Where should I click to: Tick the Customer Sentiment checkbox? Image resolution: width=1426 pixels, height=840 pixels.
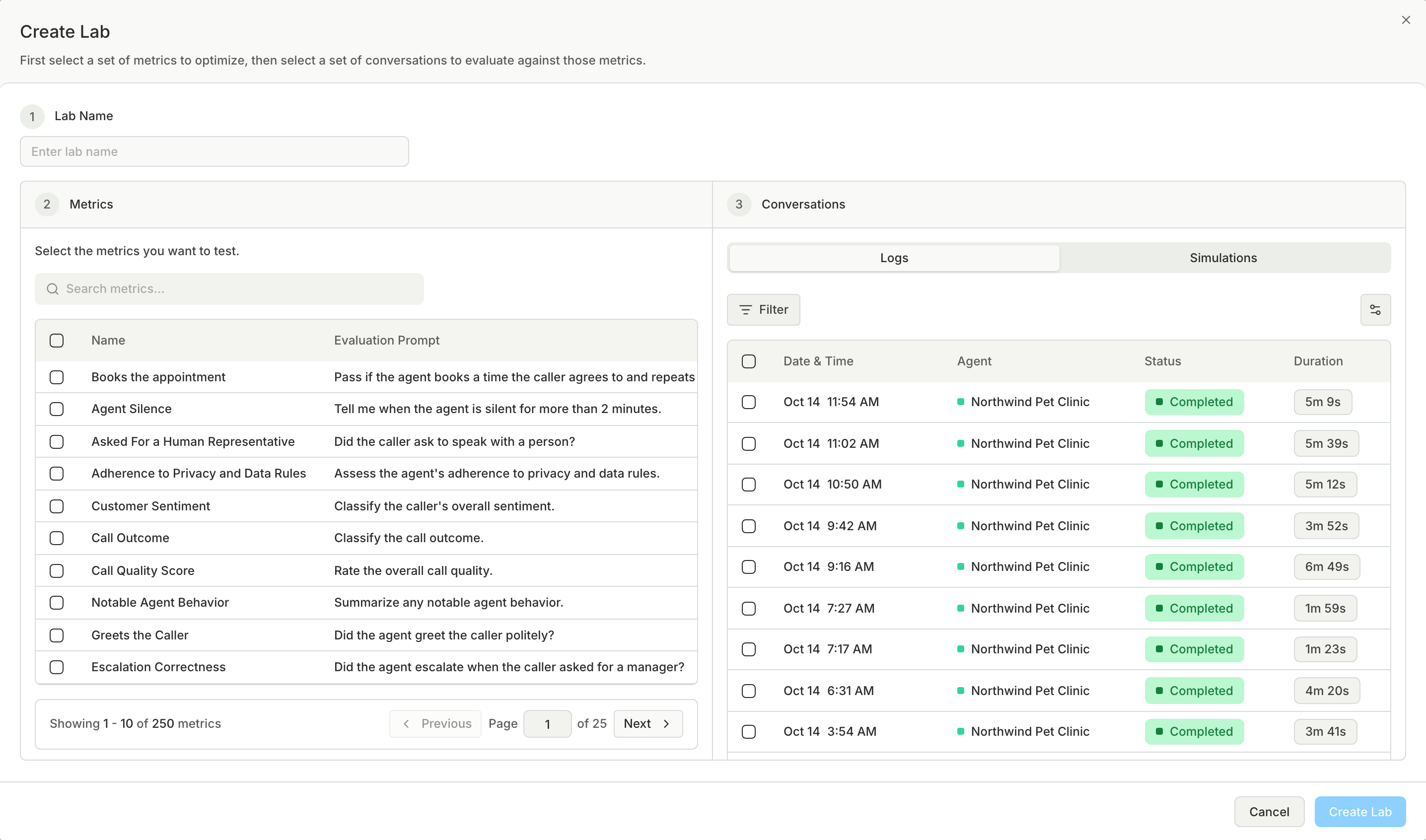(57, 506)
